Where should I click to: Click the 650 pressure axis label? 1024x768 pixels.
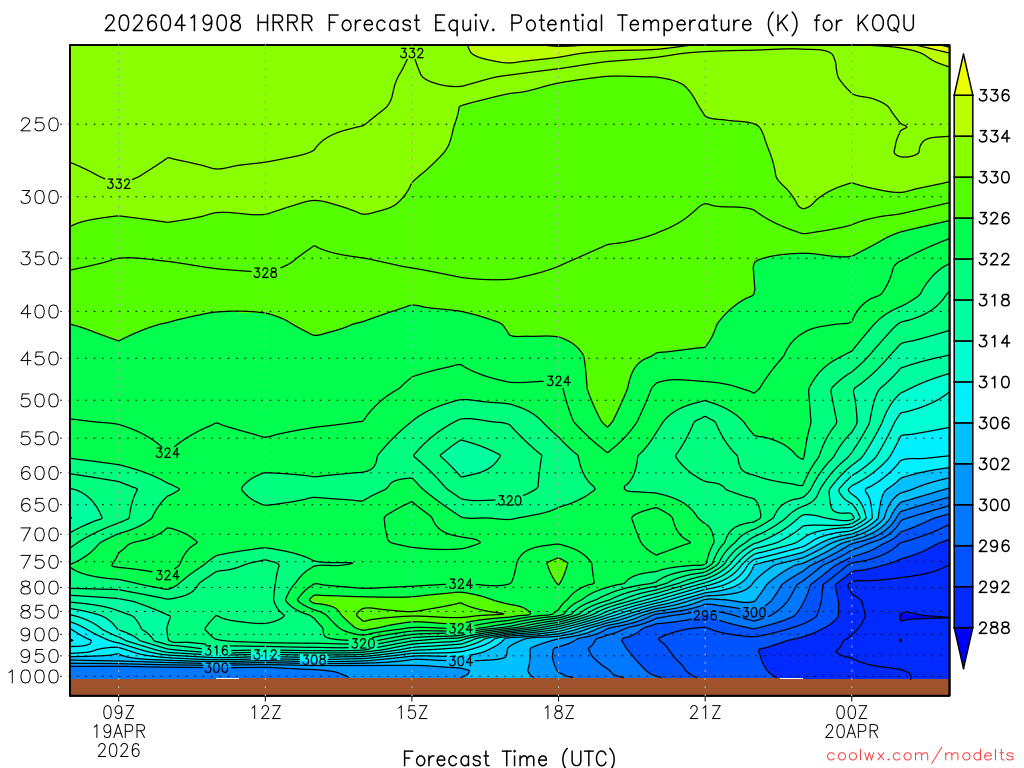click(40, 505)
